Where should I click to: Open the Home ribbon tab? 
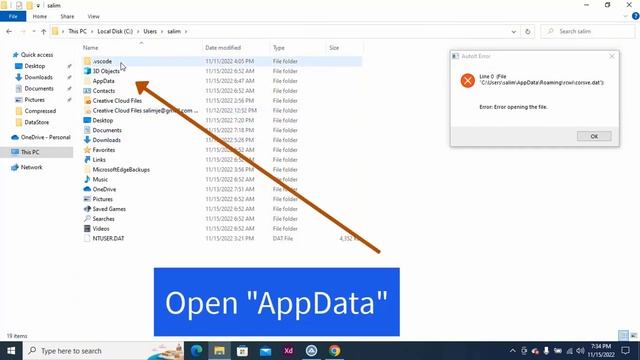(x=40, y=16)
